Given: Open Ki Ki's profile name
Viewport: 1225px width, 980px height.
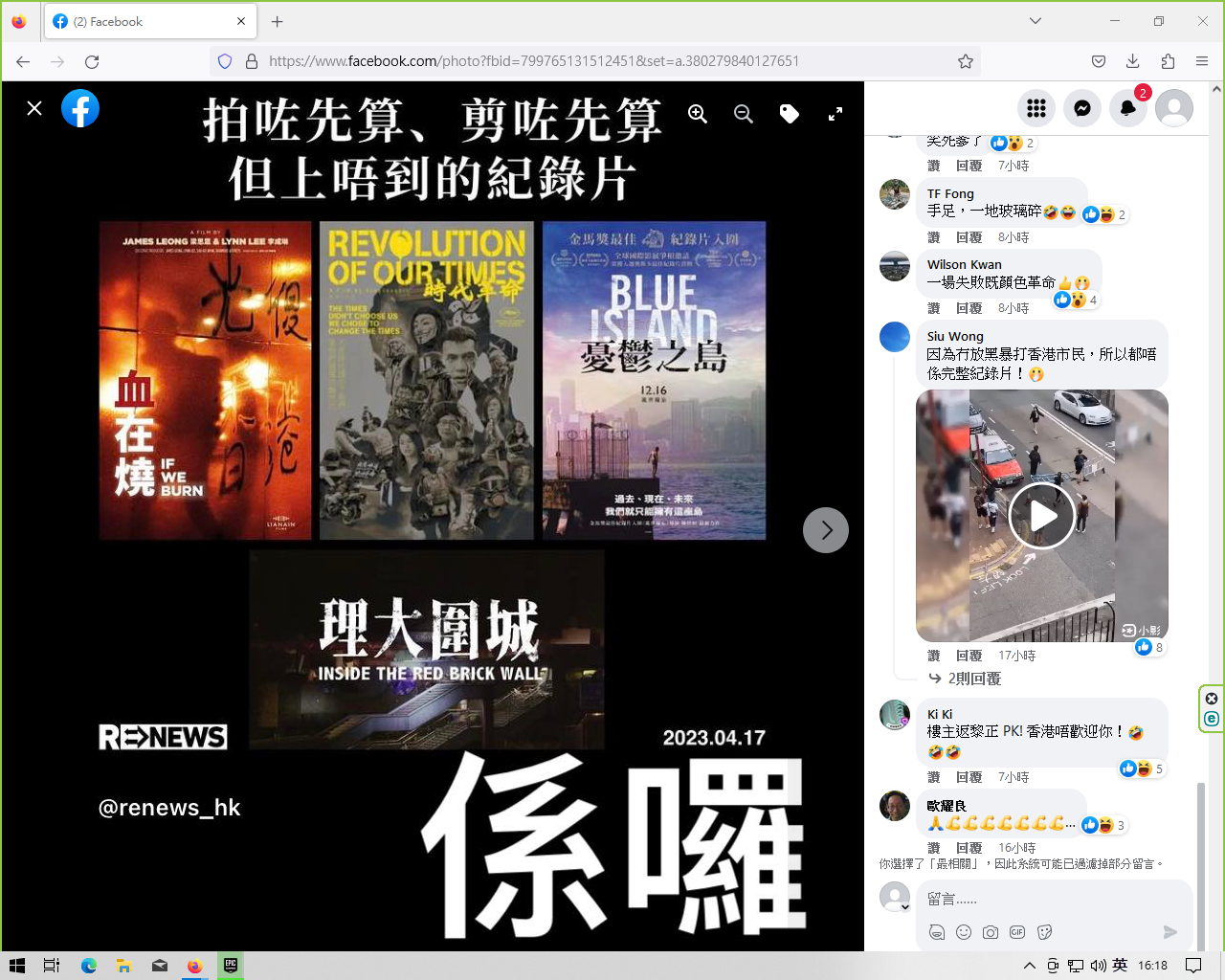Looking at the screenshot, I should pyautogui.click(x=940, y=714).
